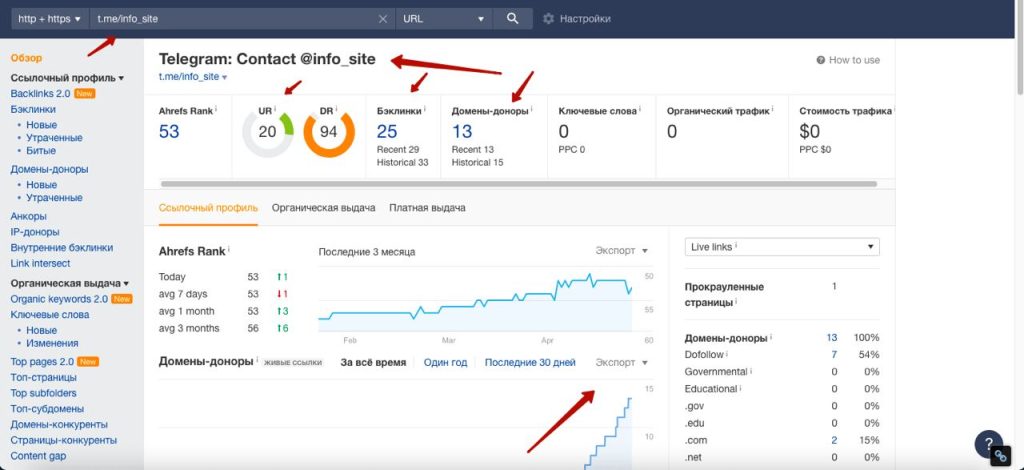Click info icon next to Ahrefs Rank metric
The width and height of the screenshot is (1024, 470).
216,110
